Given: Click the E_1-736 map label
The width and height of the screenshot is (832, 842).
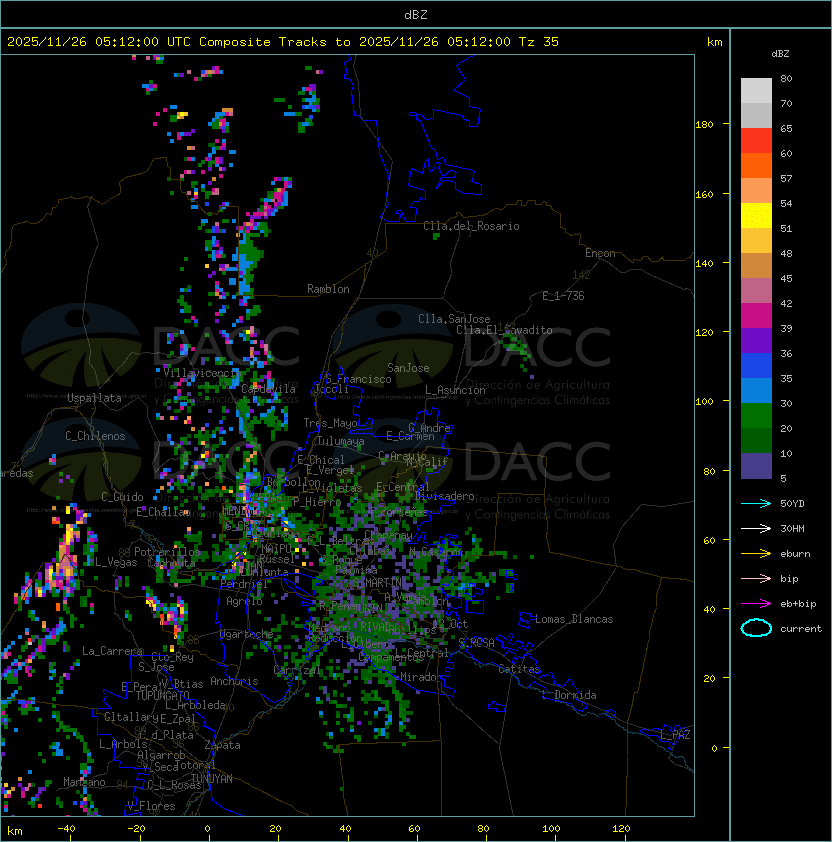Looking at the screenshot, I should (x=563, y=296).
